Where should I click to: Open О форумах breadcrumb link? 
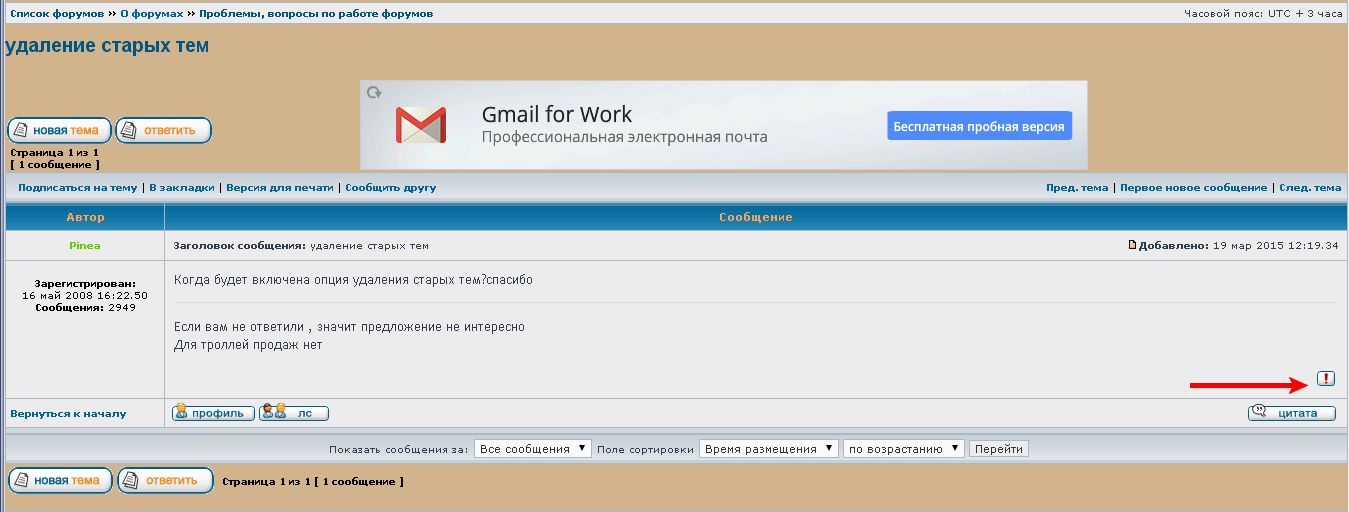click(151, 14)
